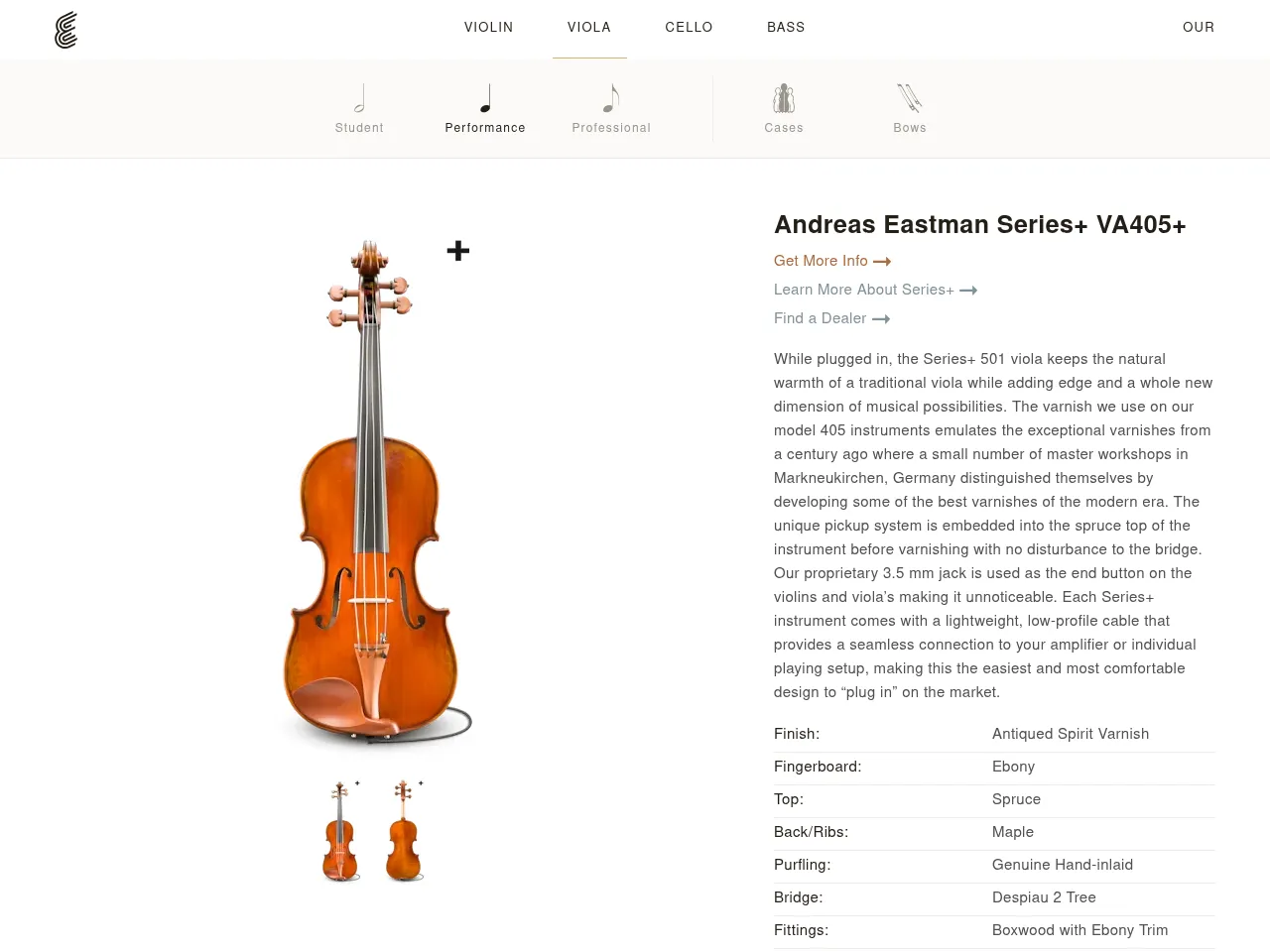Click the Bows icon
This screenshot has height=952, width=1270.
click(x=910, y=99)
